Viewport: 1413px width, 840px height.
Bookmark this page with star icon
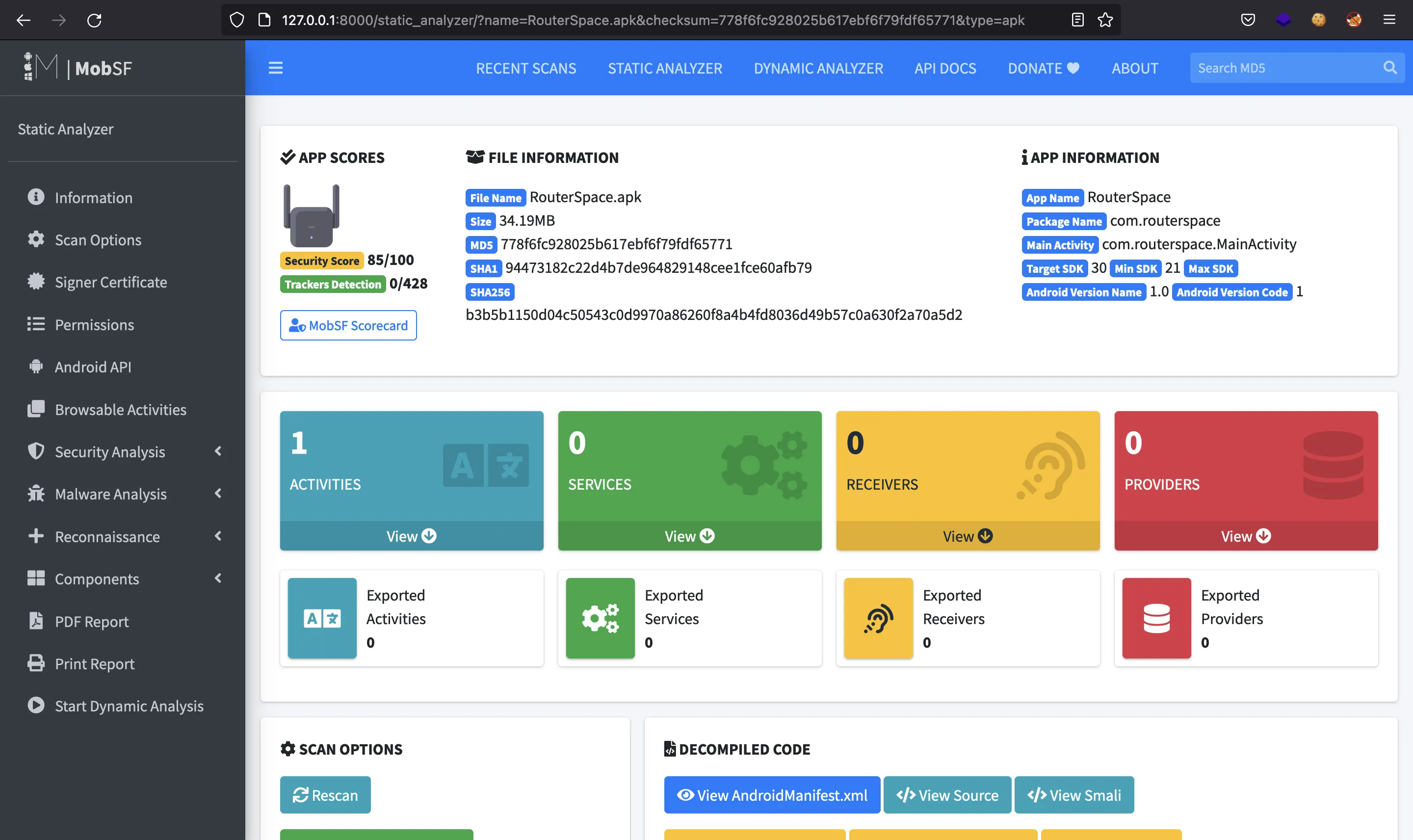tap(1105, 21)
